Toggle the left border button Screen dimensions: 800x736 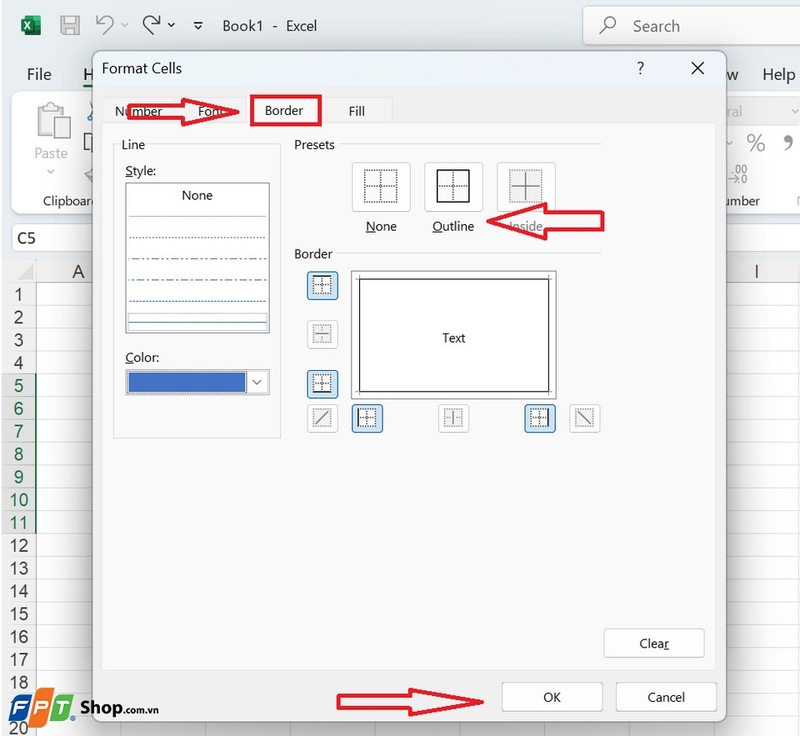coord(367,418)
